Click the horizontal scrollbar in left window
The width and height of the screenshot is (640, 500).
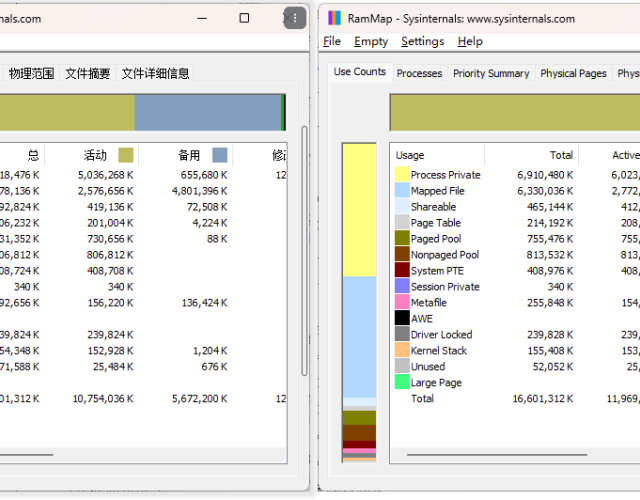(x=27, y=454)
